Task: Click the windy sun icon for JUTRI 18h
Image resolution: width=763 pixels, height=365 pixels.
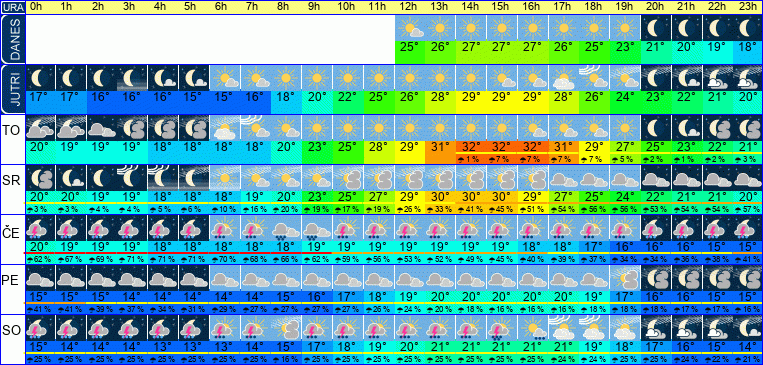Action: (594, 78)
